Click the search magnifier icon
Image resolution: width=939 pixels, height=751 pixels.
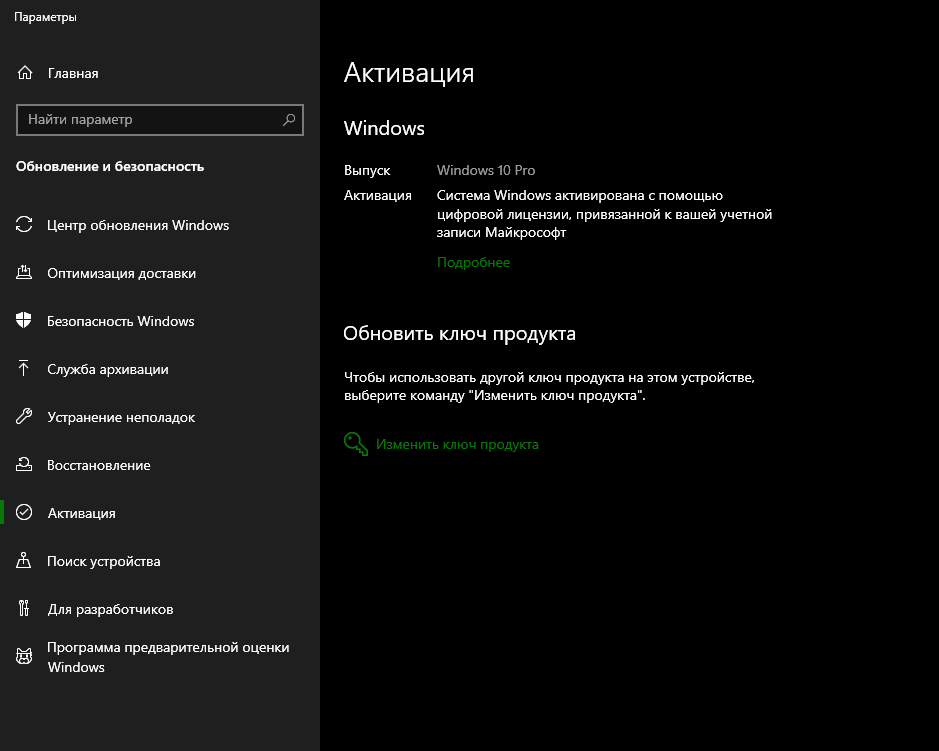(x=289, y=120)
